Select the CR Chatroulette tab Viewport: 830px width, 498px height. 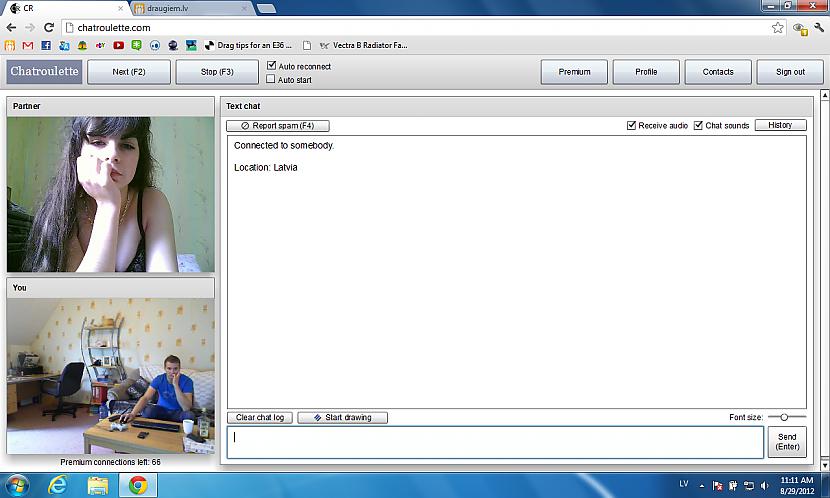point(66,8)
